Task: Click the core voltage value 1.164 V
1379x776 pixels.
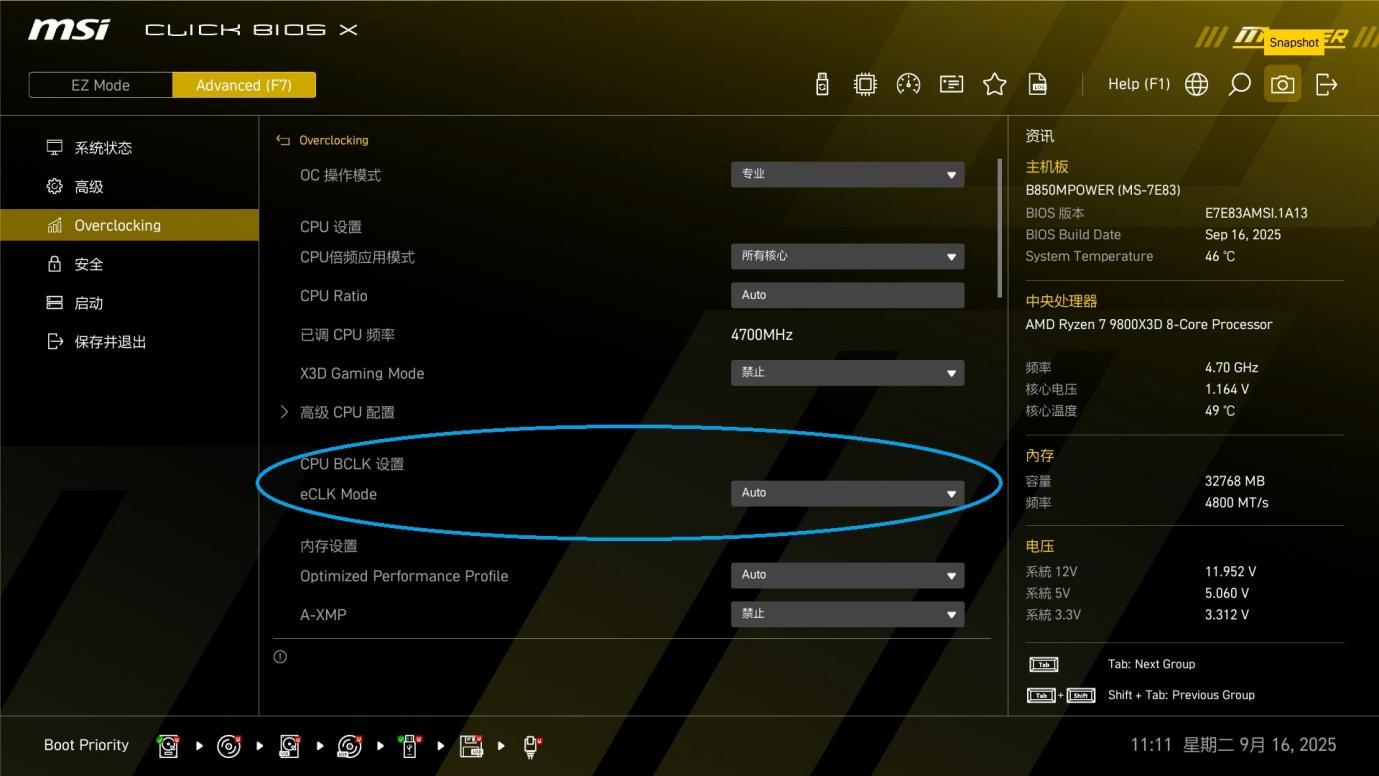Action: pos(1227,389)
